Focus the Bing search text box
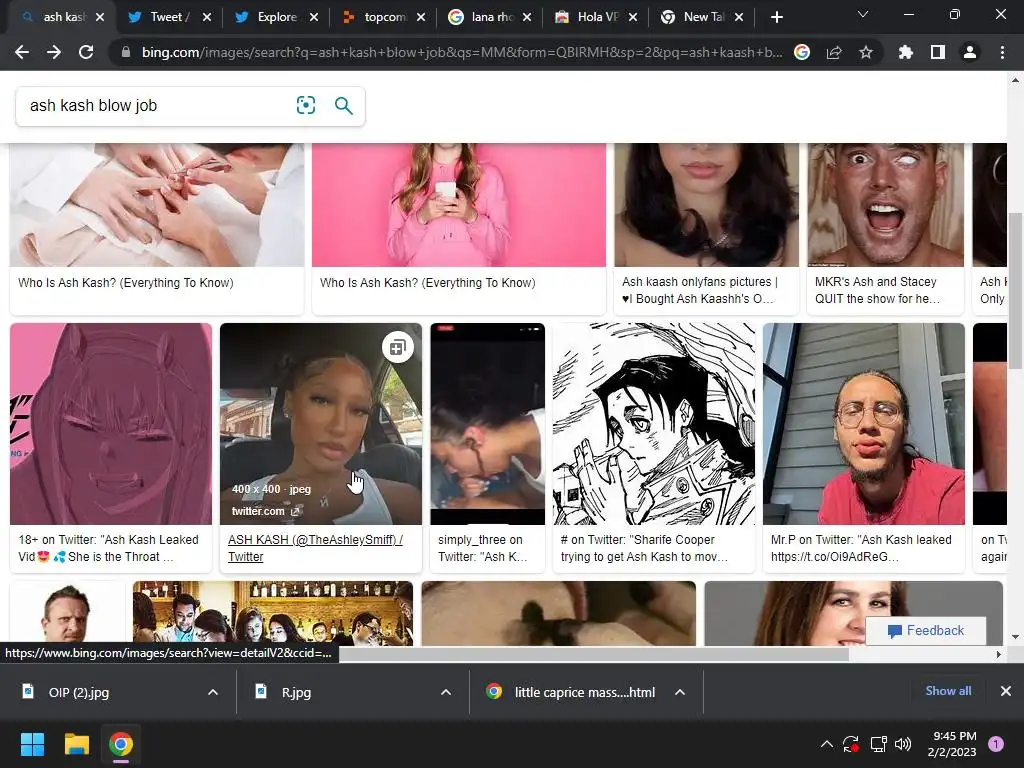Screen dimensions: 1024x768 point(157,105)
